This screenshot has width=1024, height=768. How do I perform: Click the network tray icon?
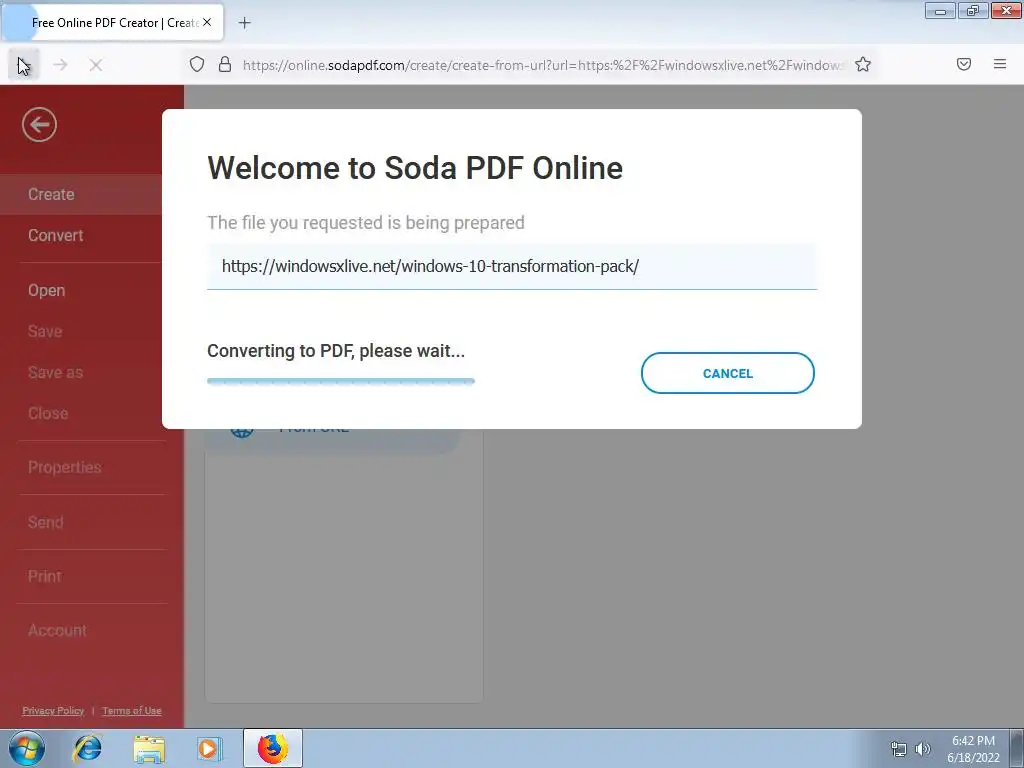[899, 749]
